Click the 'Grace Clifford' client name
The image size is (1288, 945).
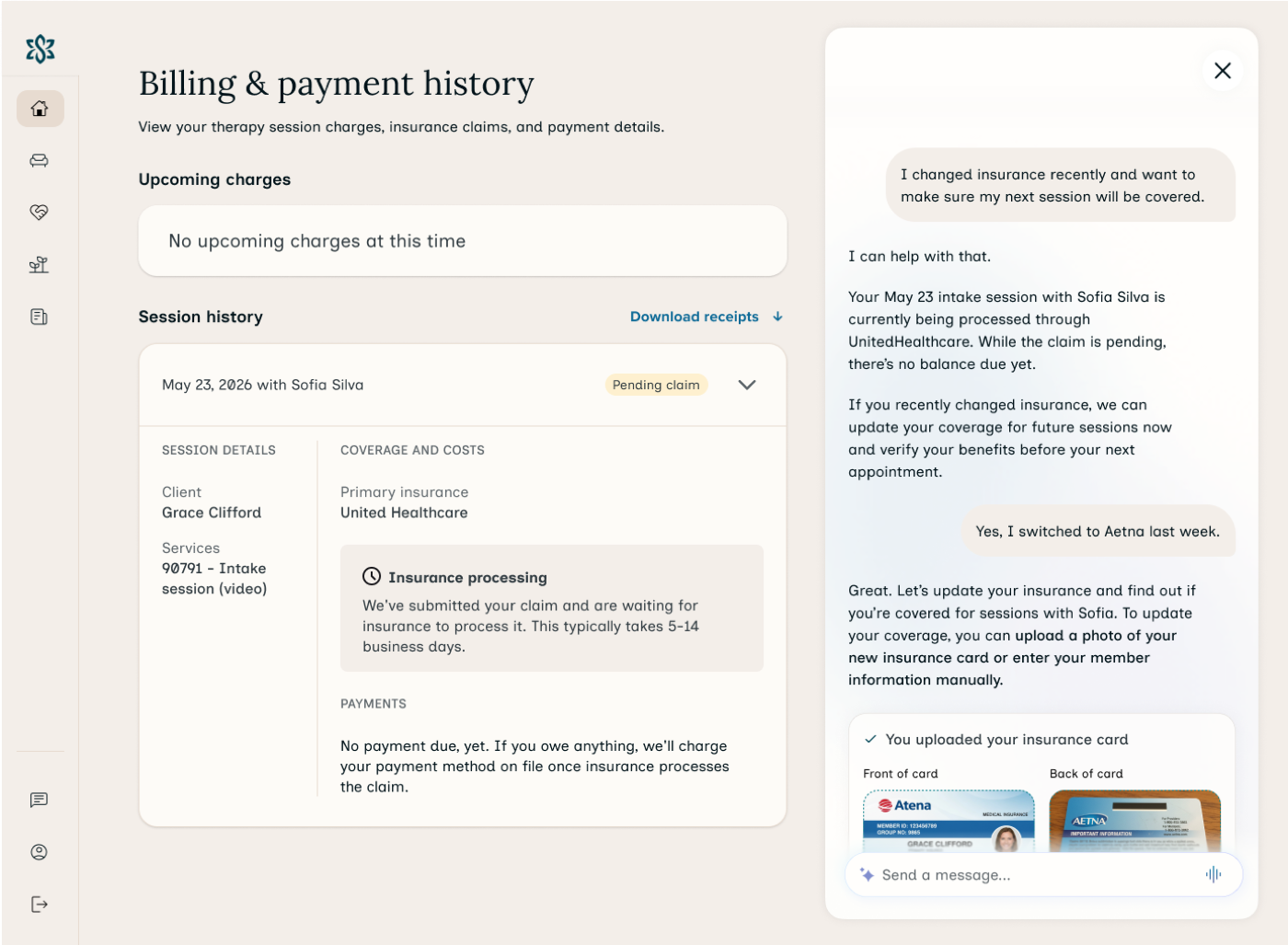pos(212,513)
